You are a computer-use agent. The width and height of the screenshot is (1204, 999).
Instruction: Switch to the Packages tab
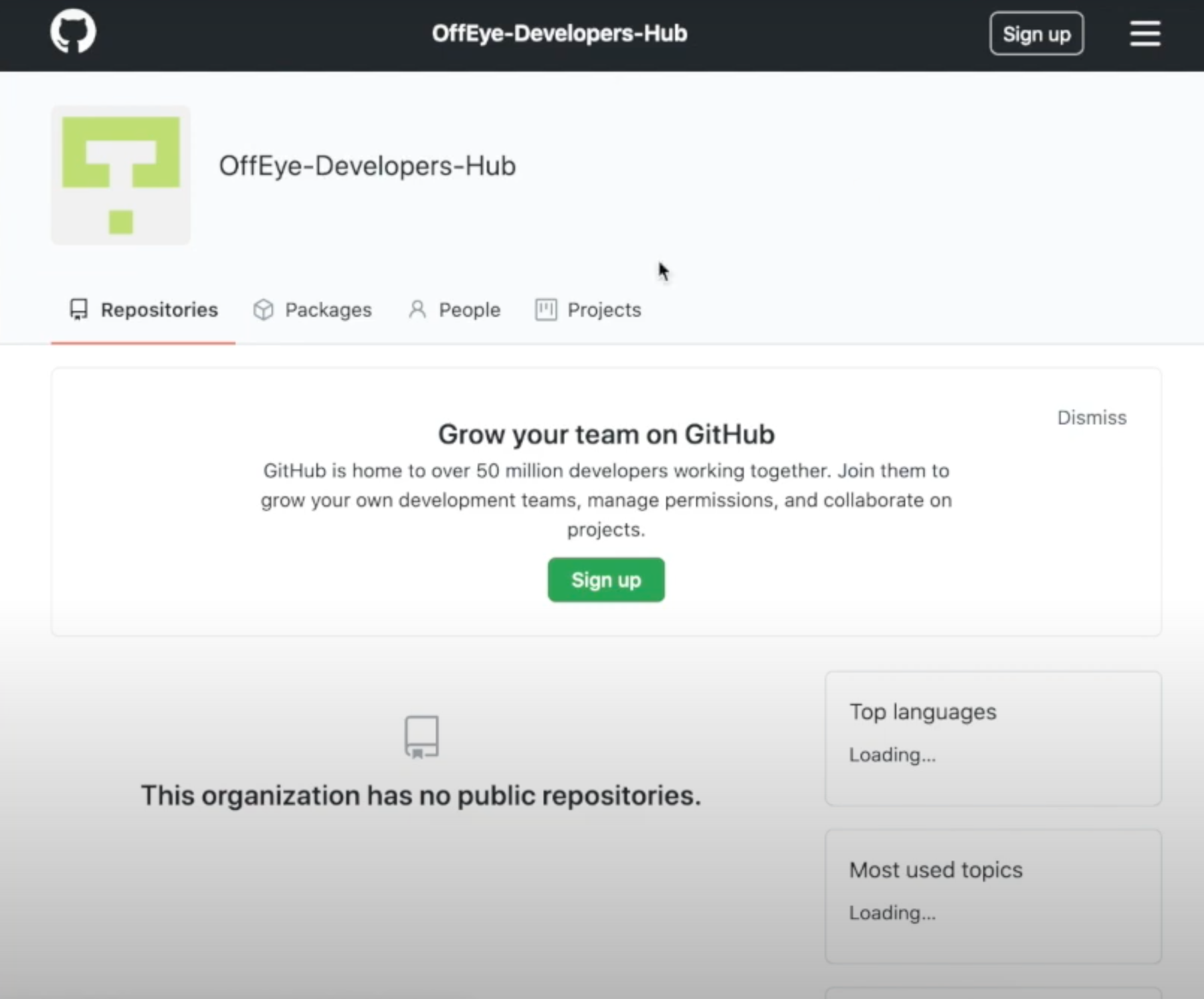[x=312, y=310]
